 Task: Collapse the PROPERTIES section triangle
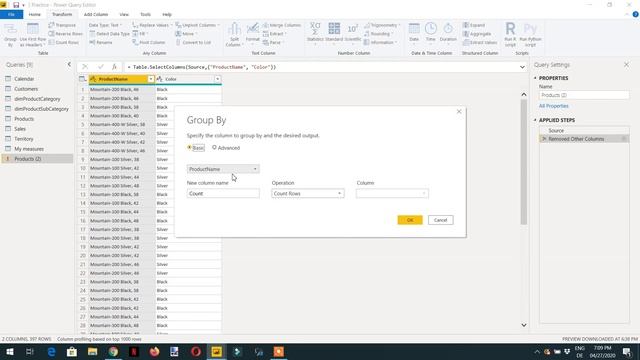535,78
